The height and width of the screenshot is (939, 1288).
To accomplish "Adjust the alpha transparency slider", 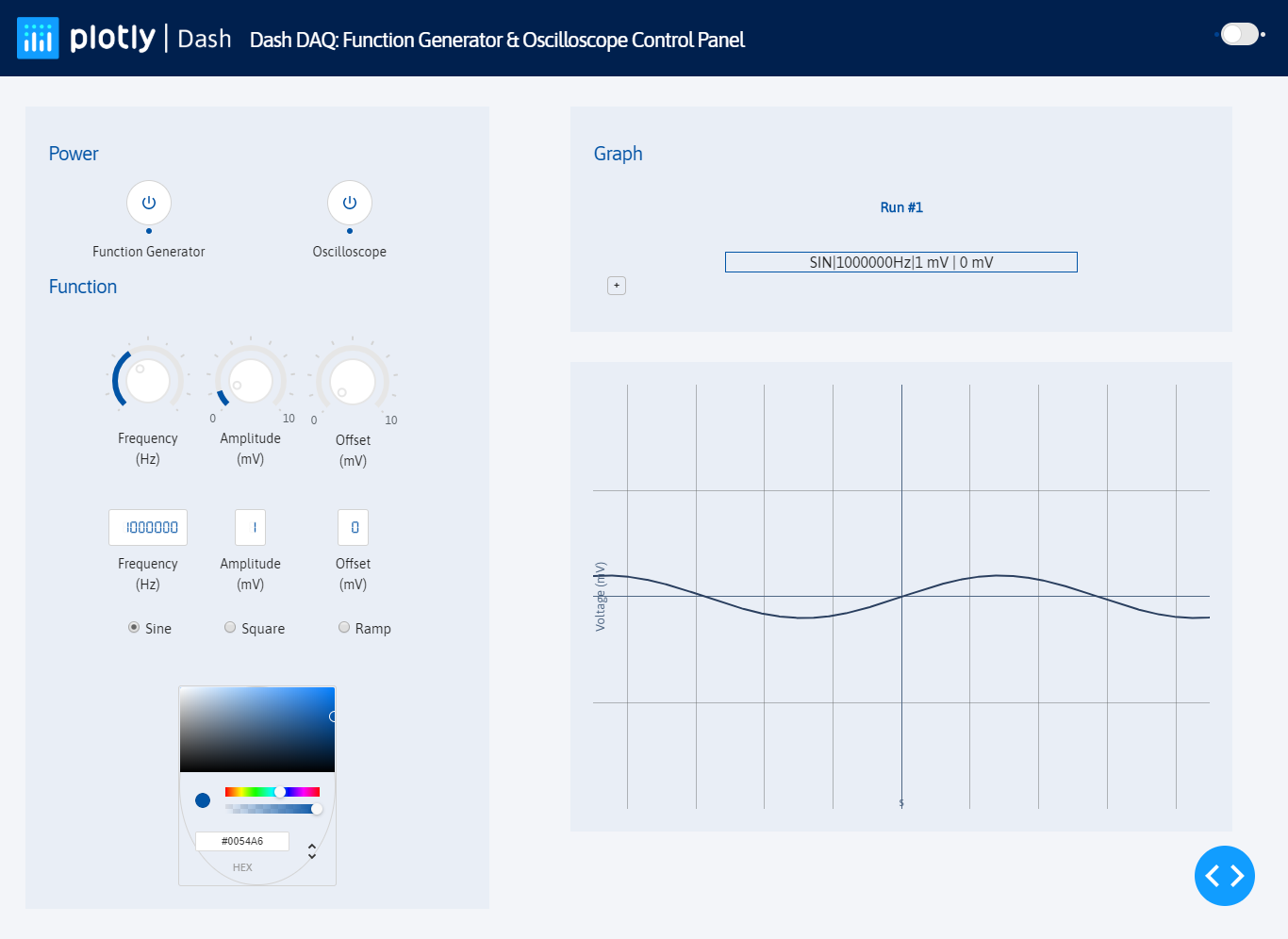I will point(272,809).
